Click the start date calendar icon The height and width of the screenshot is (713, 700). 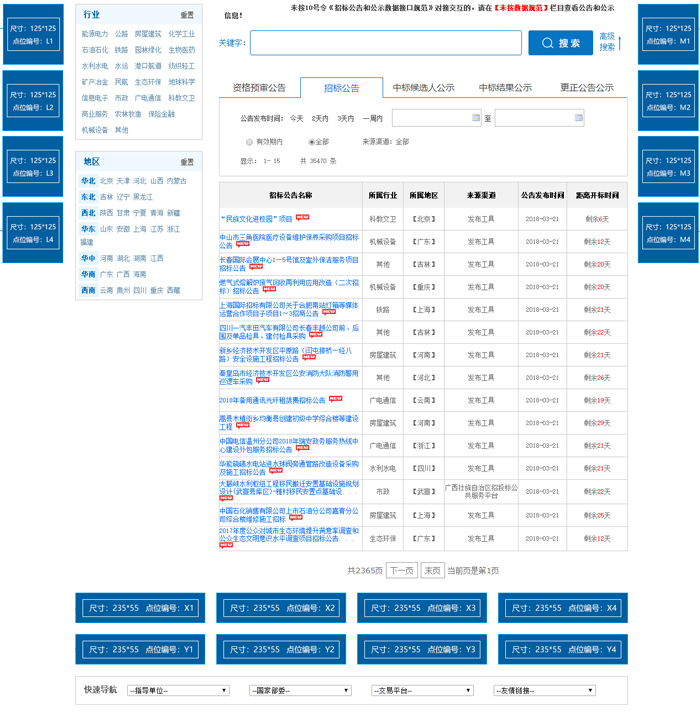pos(474,118)
